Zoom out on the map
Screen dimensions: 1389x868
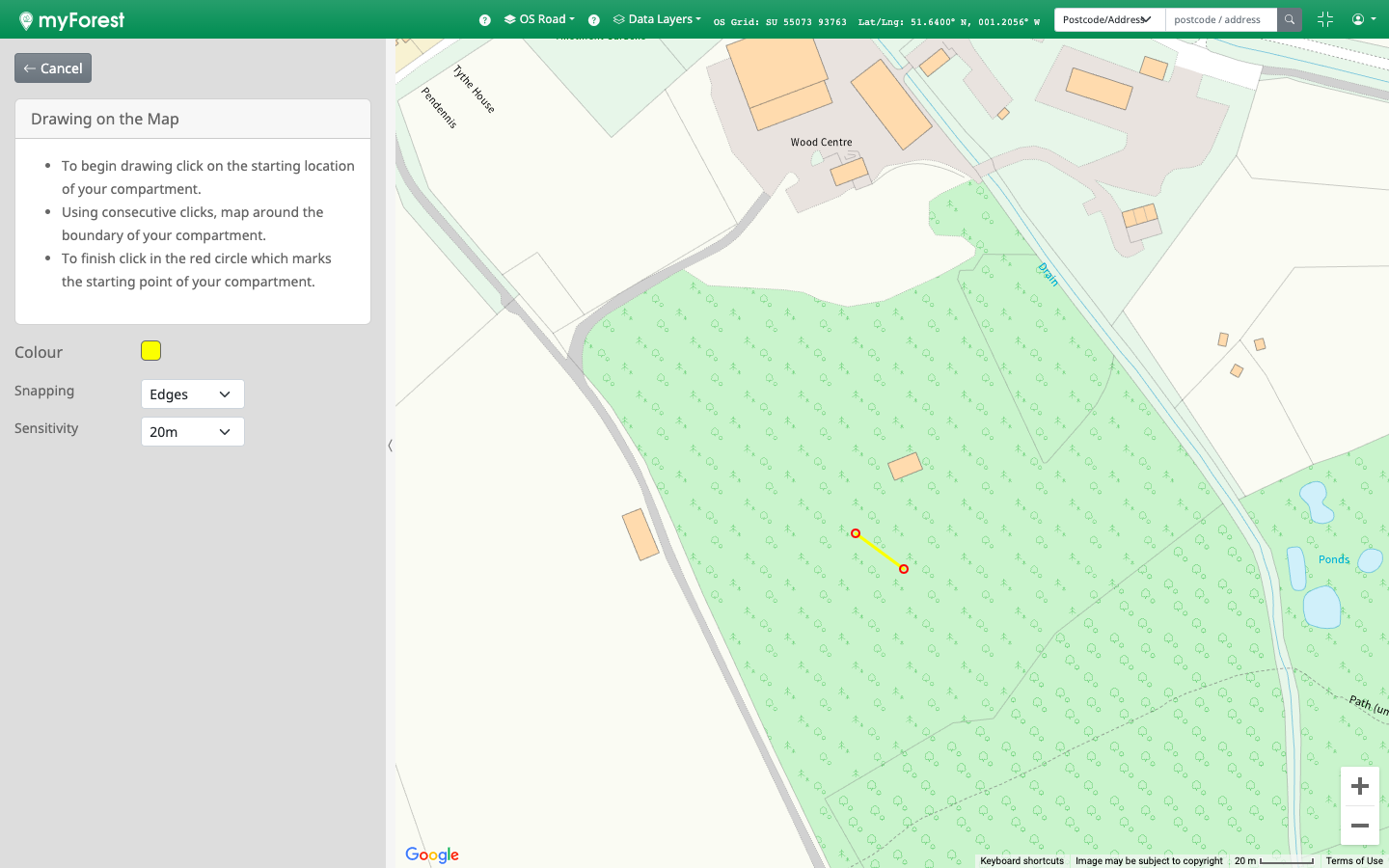click(1359, 826)
